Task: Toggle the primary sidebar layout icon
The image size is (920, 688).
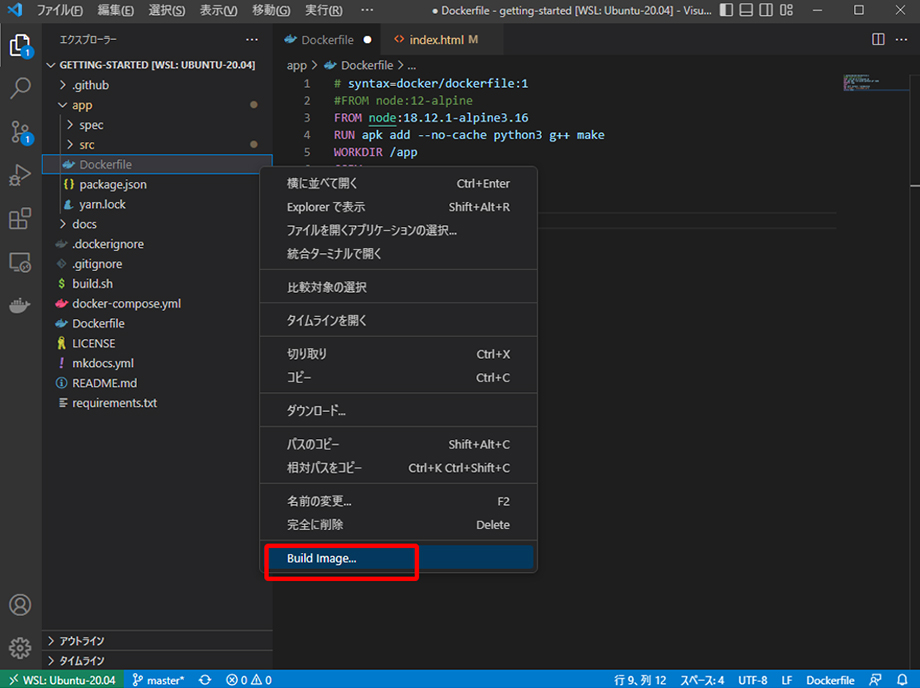Action: (726, 10)
